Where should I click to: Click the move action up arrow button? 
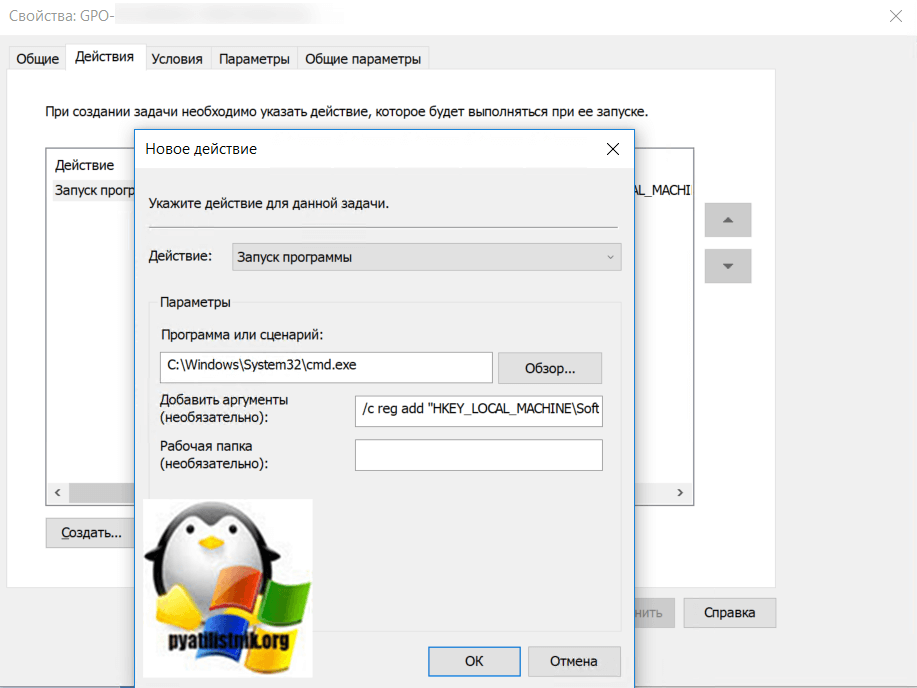(728, 219)
